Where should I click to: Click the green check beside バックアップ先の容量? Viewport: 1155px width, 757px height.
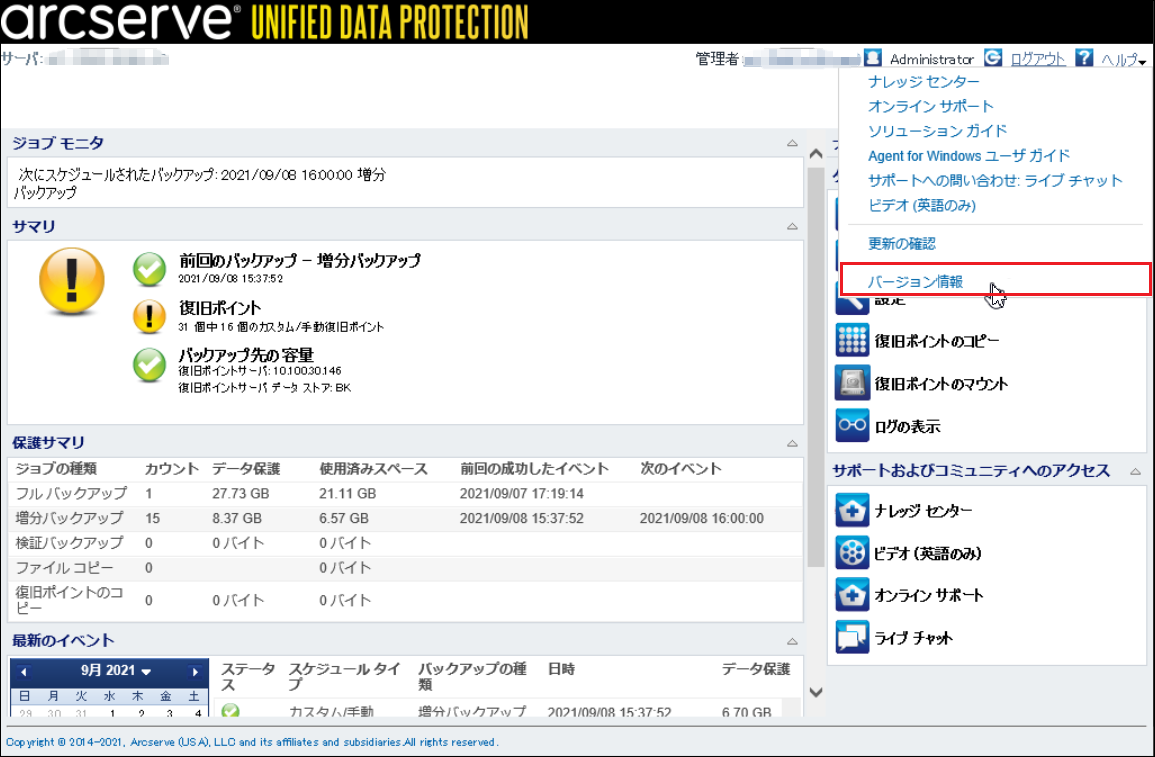150,365
